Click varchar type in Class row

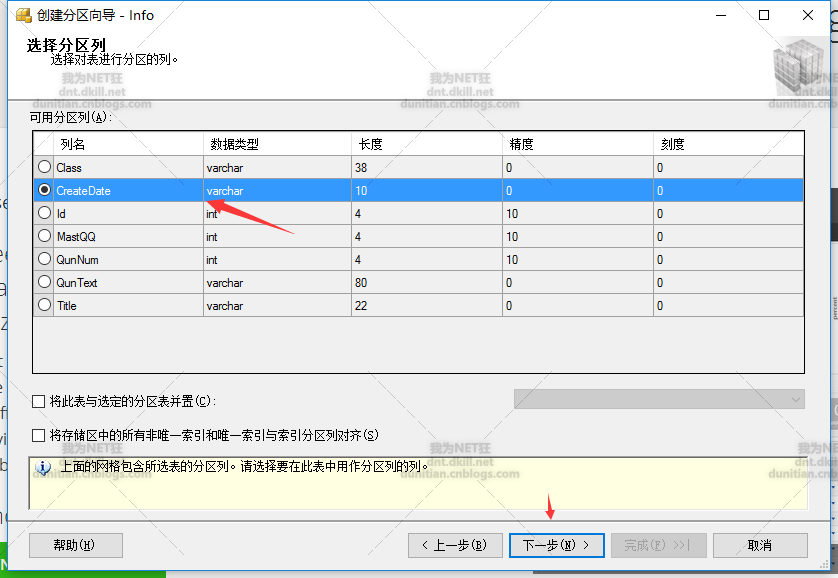point(277,168)
